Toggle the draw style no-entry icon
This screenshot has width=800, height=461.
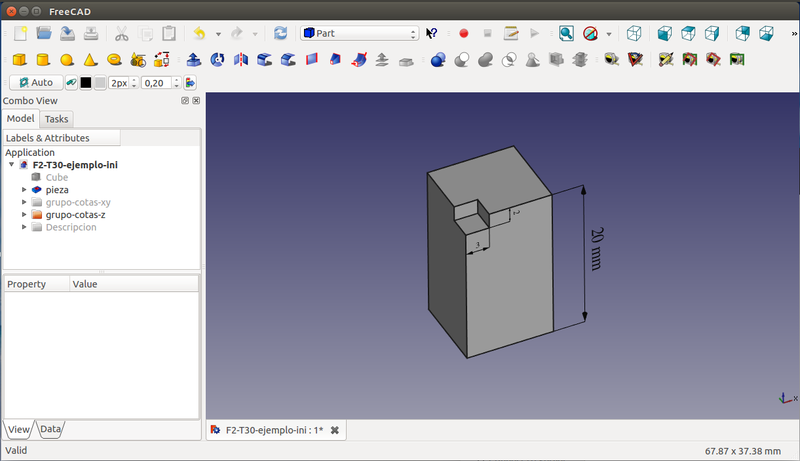[590, 33]
